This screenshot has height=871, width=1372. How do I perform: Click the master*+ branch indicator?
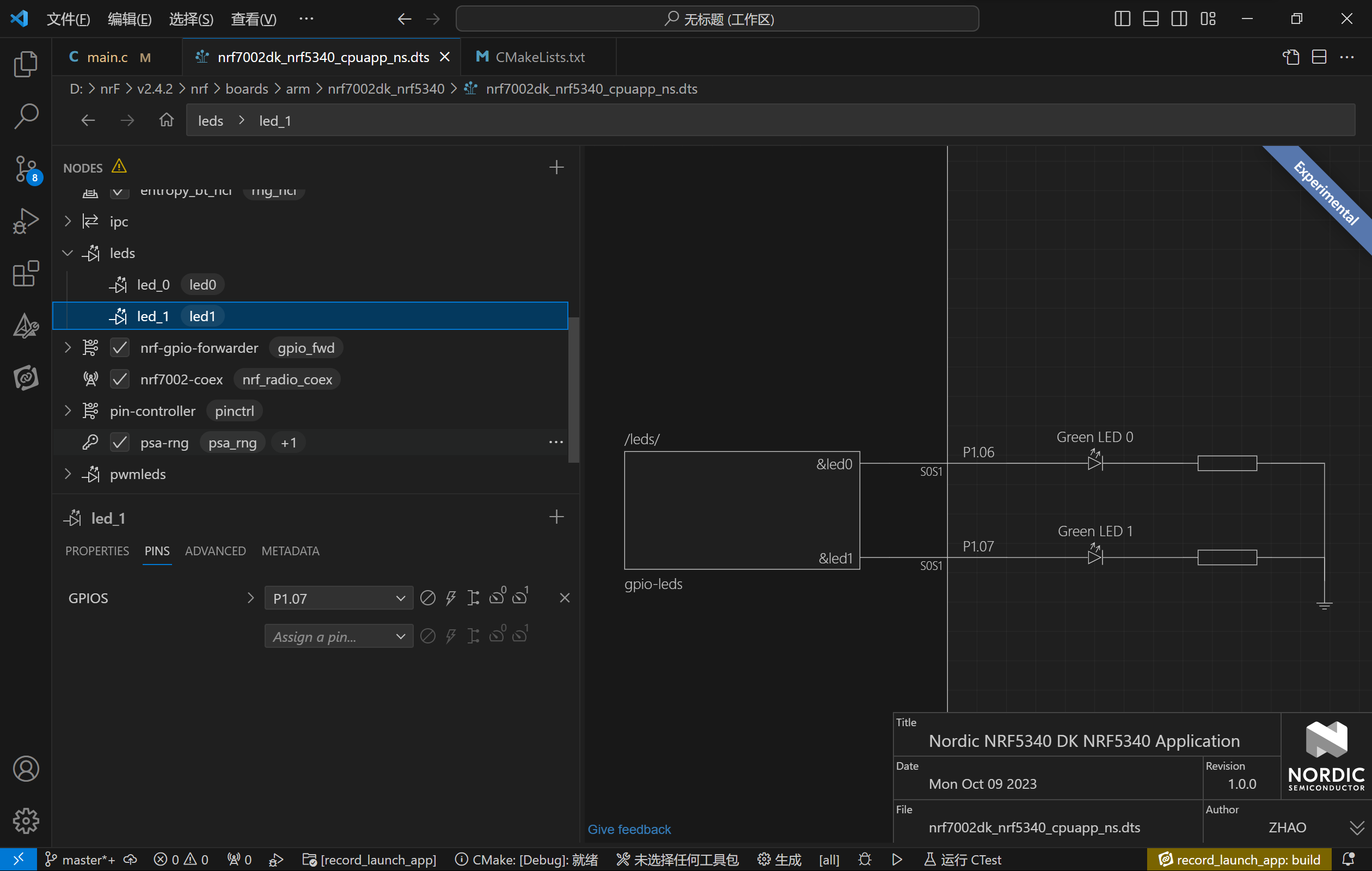pos(81,859)
